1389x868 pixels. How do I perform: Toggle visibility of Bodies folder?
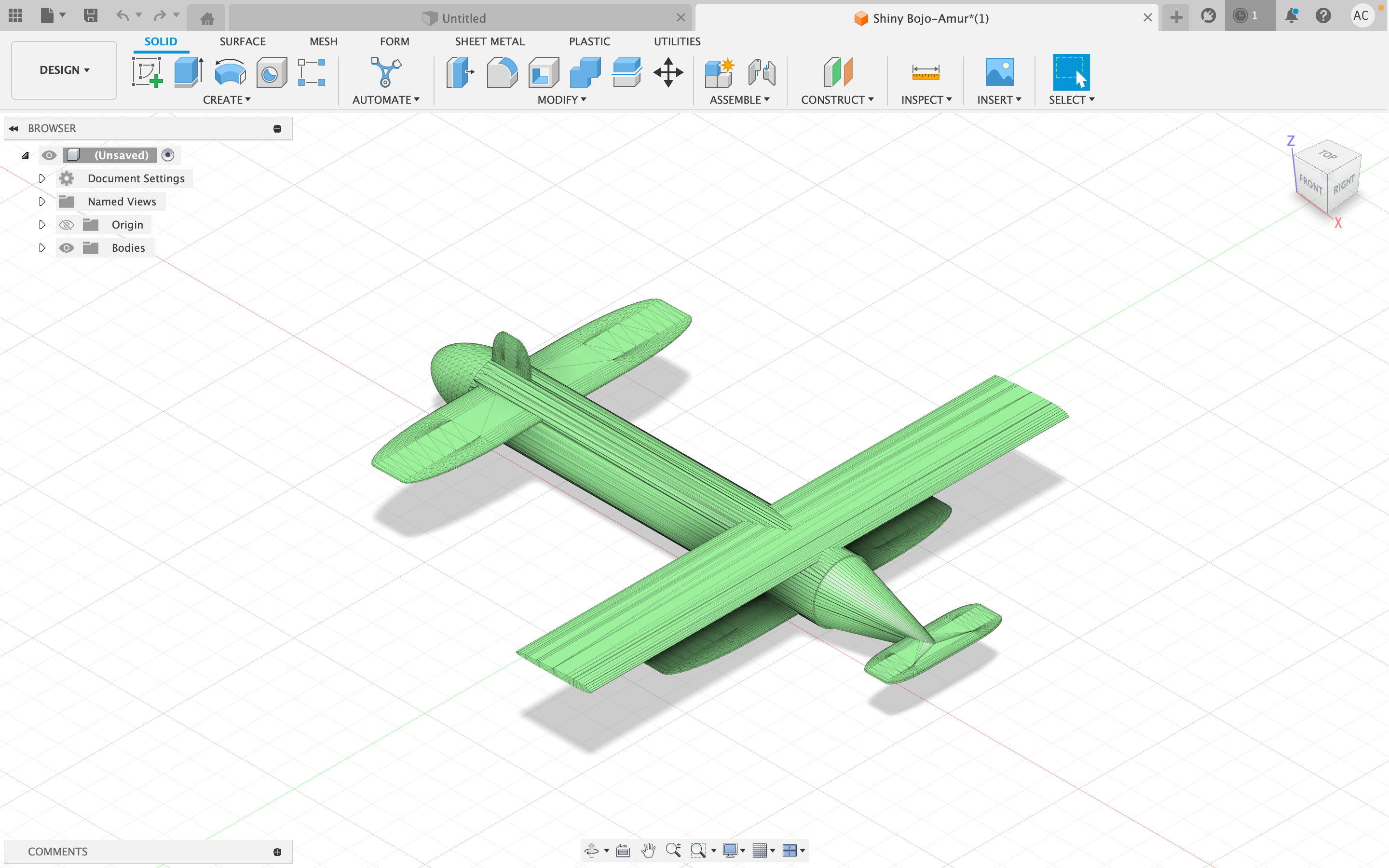pos(67,247)
